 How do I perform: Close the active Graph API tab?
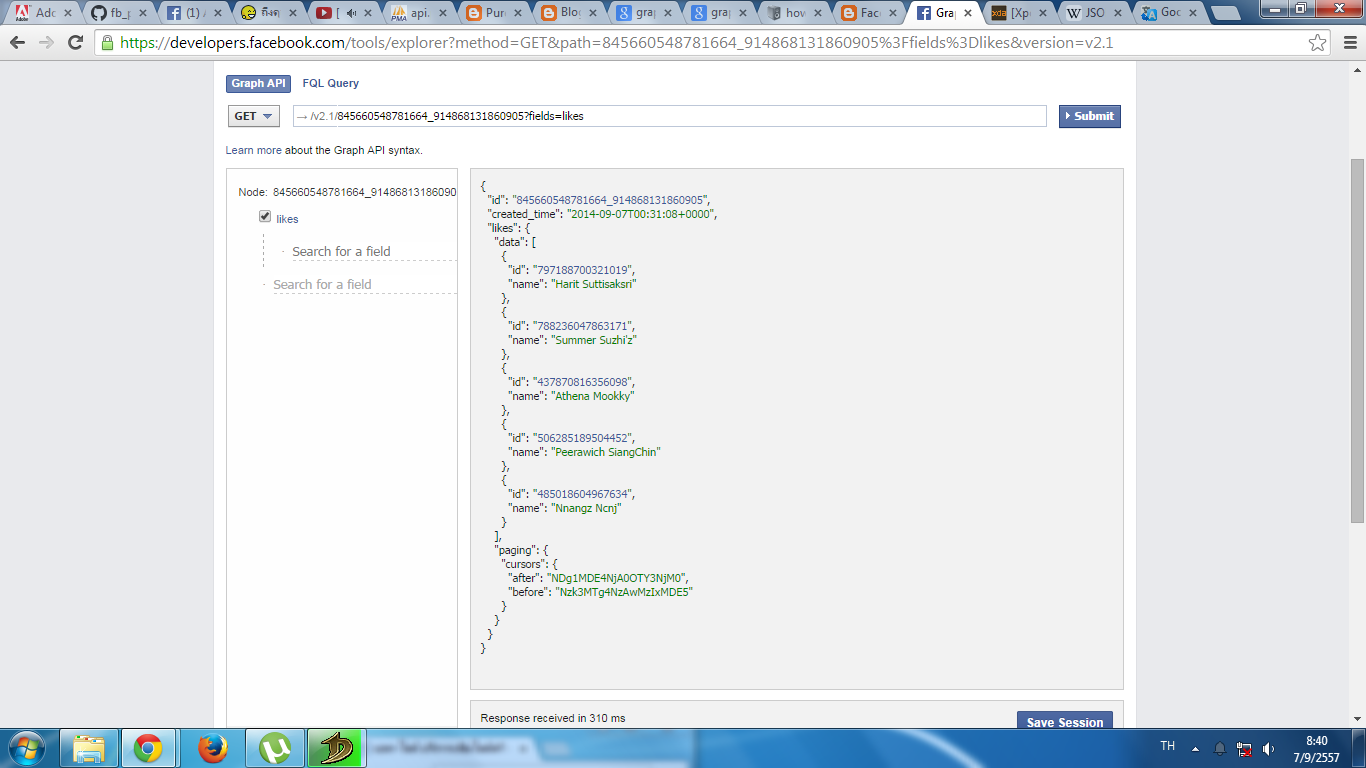click(967, 13)
